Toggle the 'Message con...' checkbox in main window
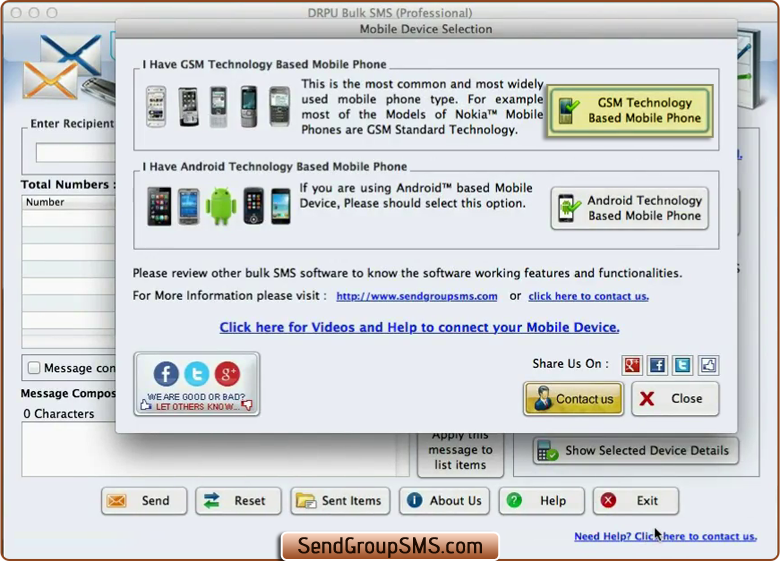This screenshot has height=561, width=780. [34, 368]
